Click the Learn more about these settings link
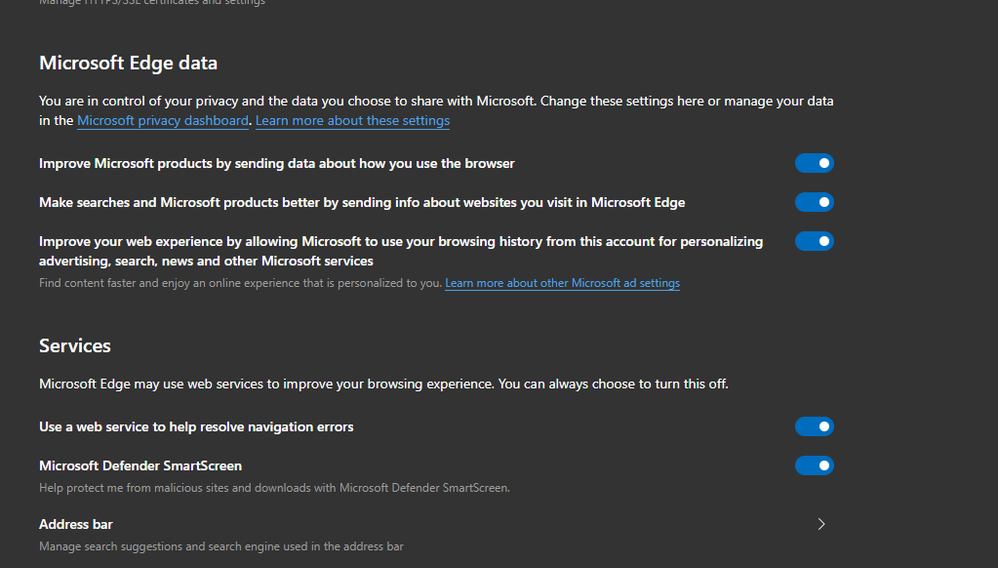 click(x=352, y=121)
